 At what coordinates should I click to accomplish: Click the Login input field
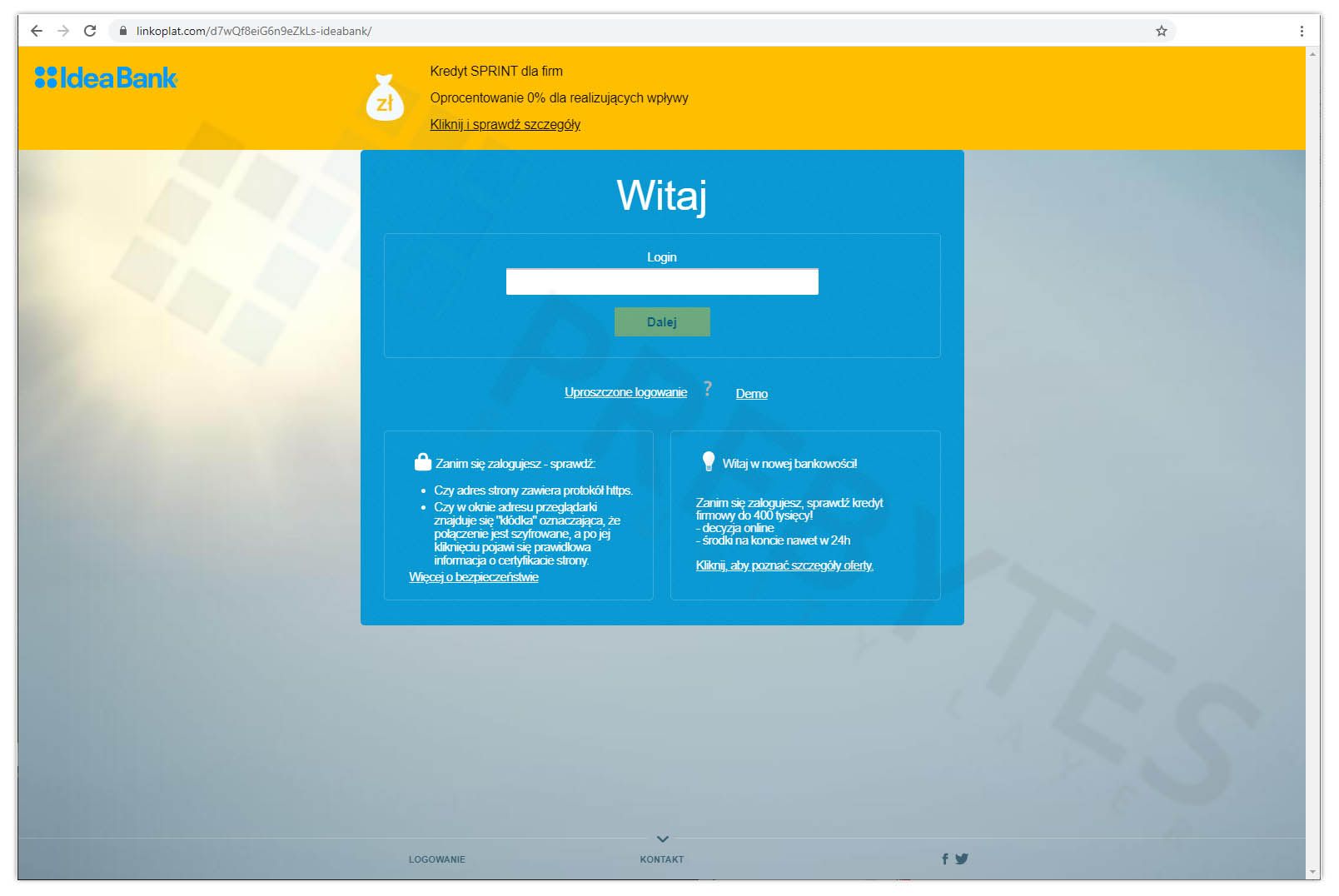tap(662, 281)
